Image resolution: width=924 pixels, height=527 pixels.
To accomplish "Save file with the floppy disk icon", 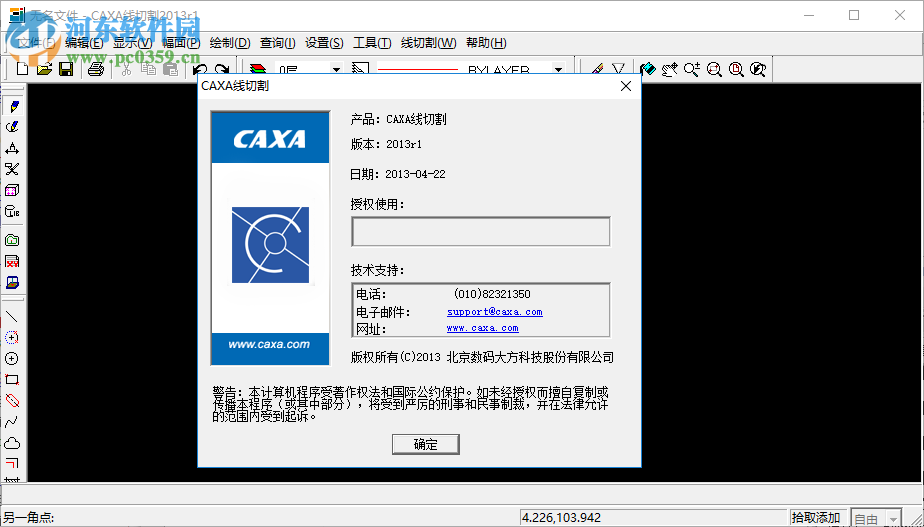I will 66,69.
